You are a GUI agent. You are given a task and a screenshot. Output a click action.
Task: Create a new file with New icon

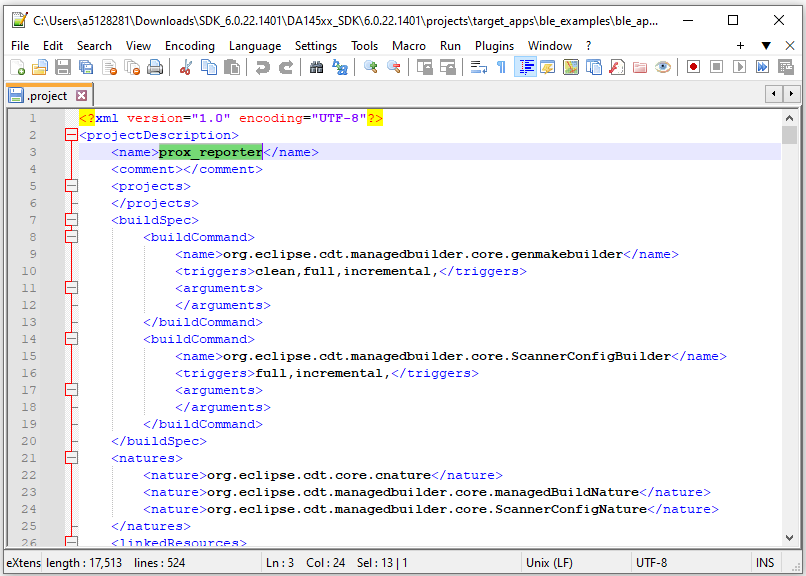17,67
